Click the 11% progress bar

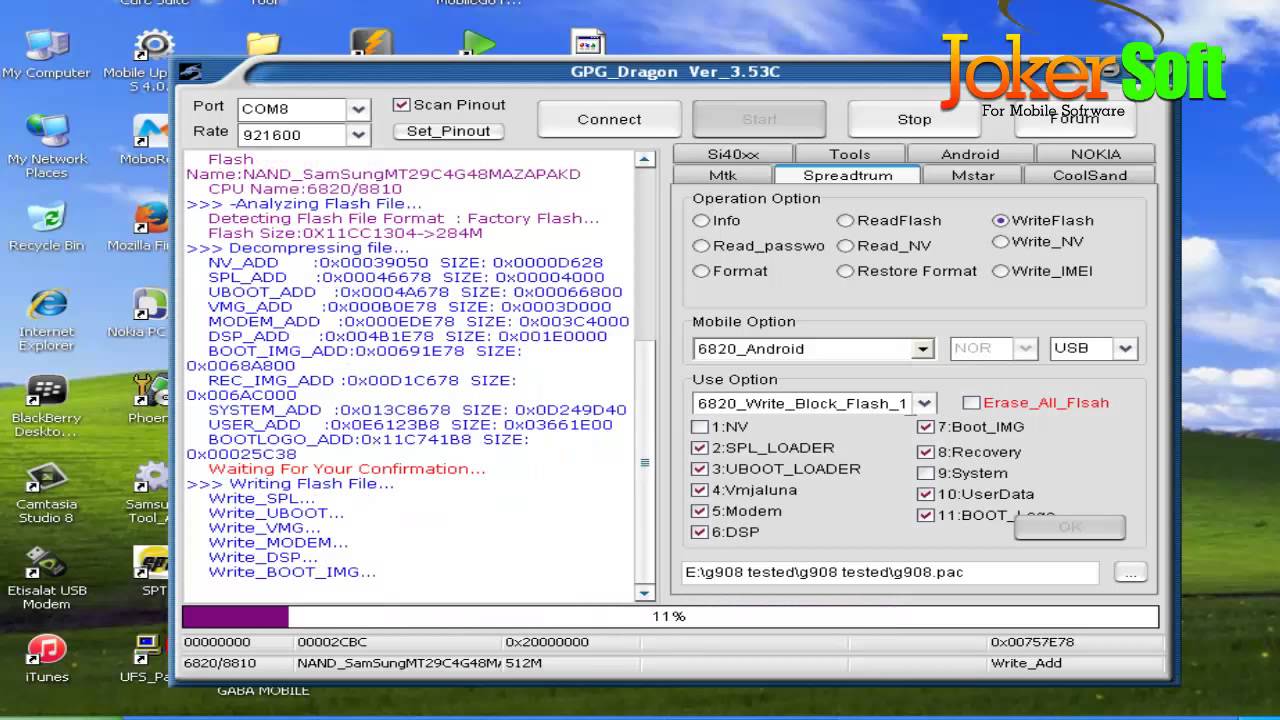click(x=670, y=616)
